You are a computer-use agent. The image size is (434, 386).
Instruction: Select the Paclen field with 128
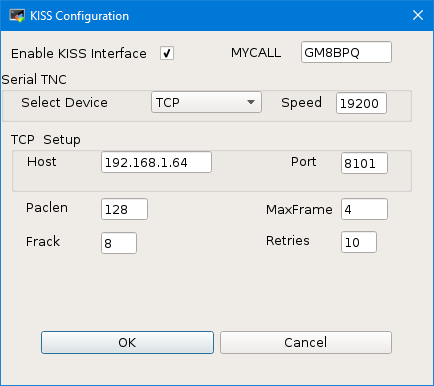point(124,209)
